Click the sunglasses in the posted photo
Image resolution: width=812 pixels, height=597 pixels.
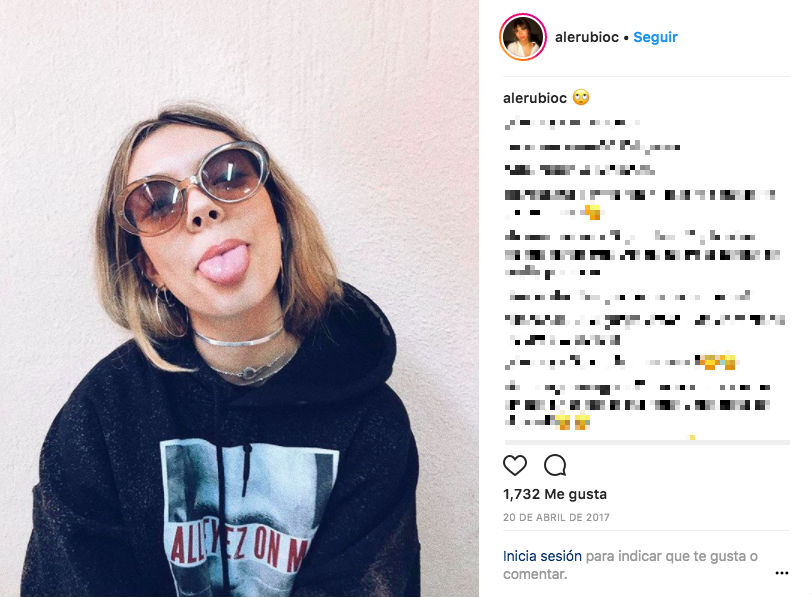coord(193,187)
